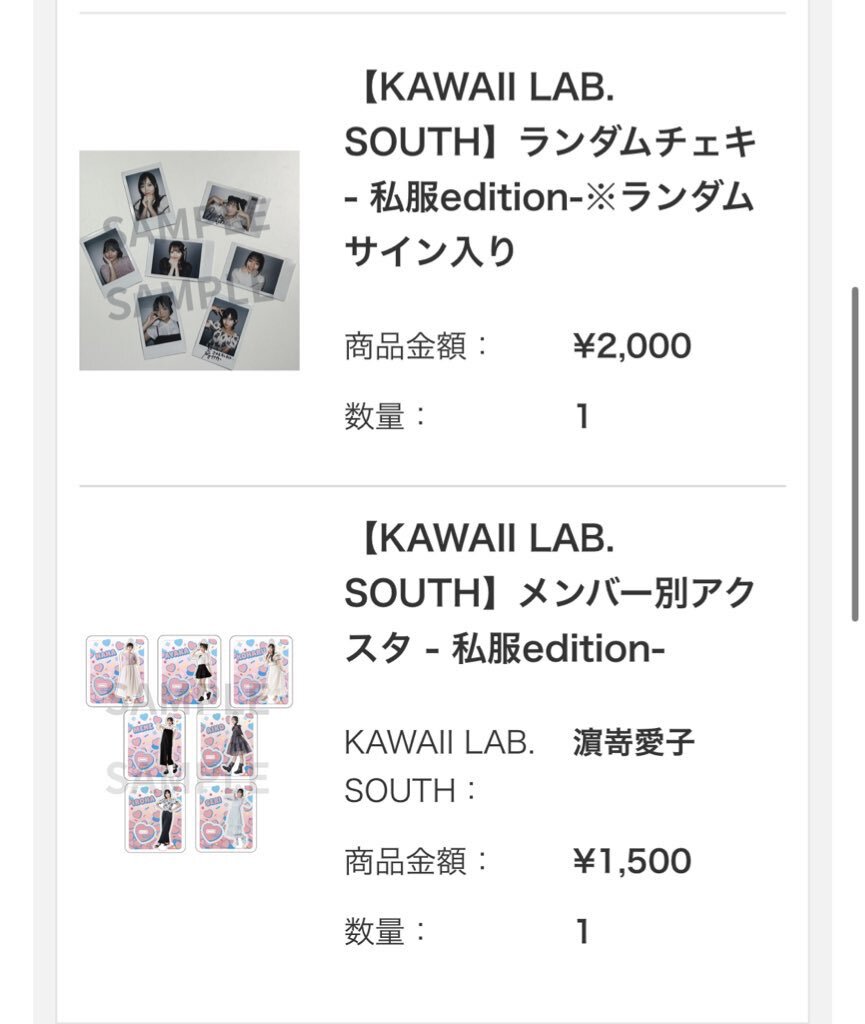Tap the quantity value for random cheki
The width and height of the screenshot is (865, 1024).
click(x=582, y=417)
